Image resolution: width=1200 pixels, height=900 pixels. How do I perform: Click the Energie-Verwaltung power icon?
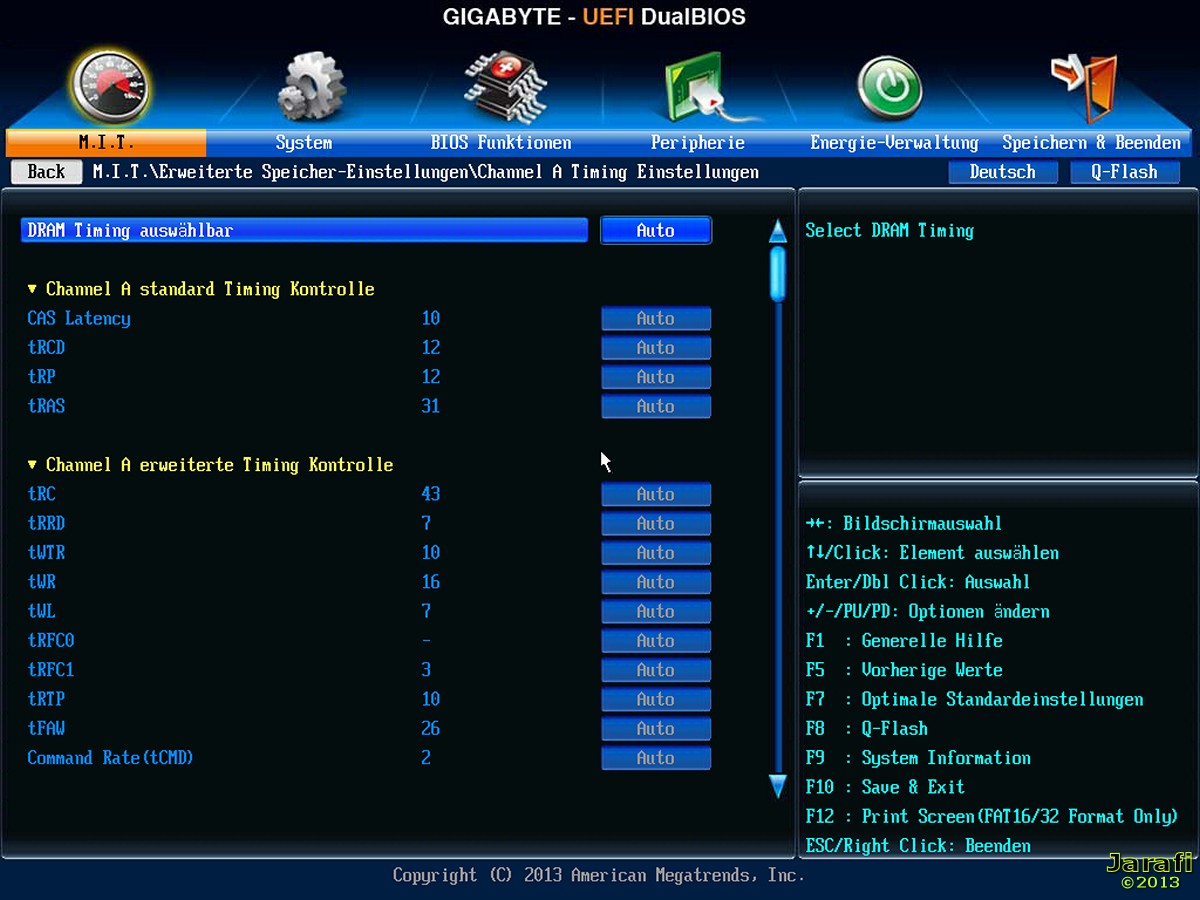click(x=891, y=88)
